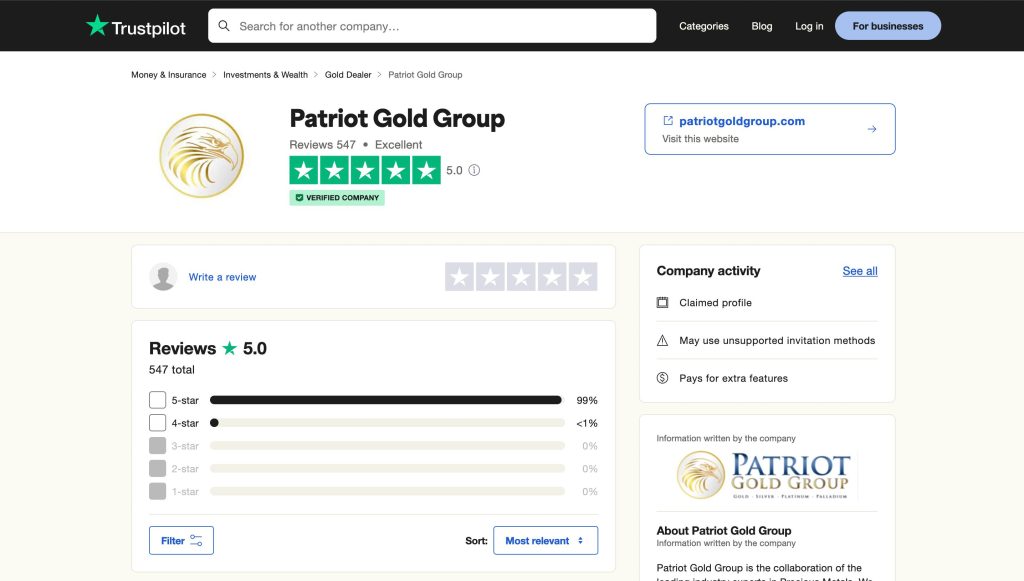Screen dimensions: 1024x581
Task: Click the search magnifier icon
Action: (224, 26)
